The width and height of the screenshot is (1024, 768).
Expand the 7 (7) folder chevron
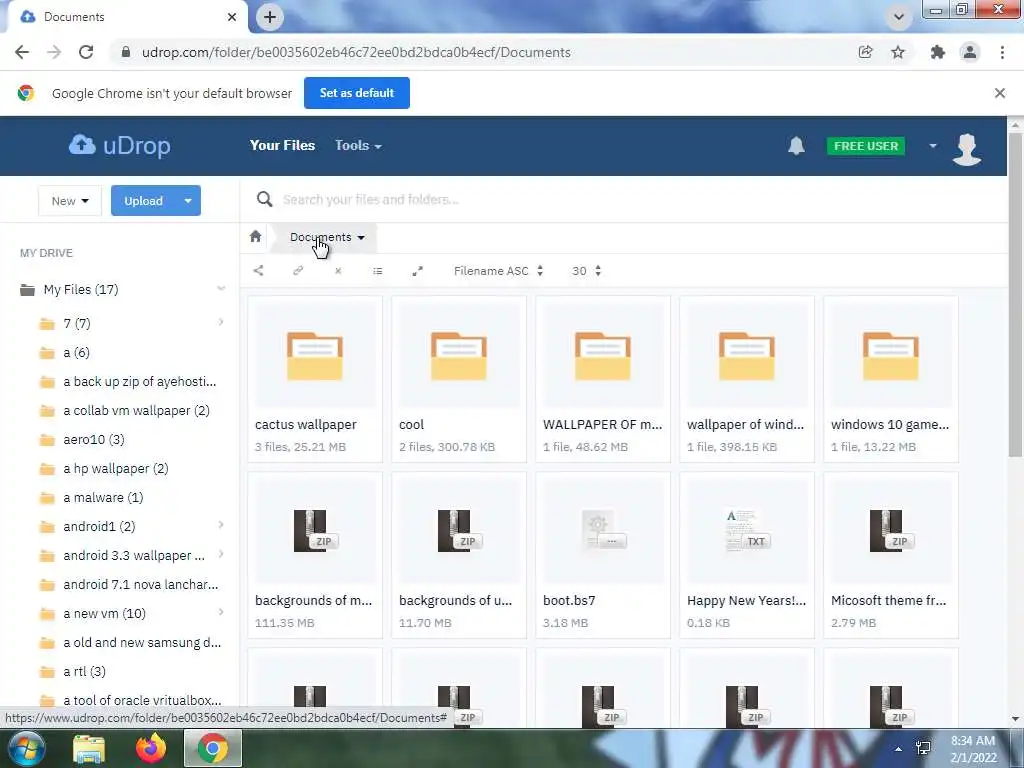tap(221, 322)
